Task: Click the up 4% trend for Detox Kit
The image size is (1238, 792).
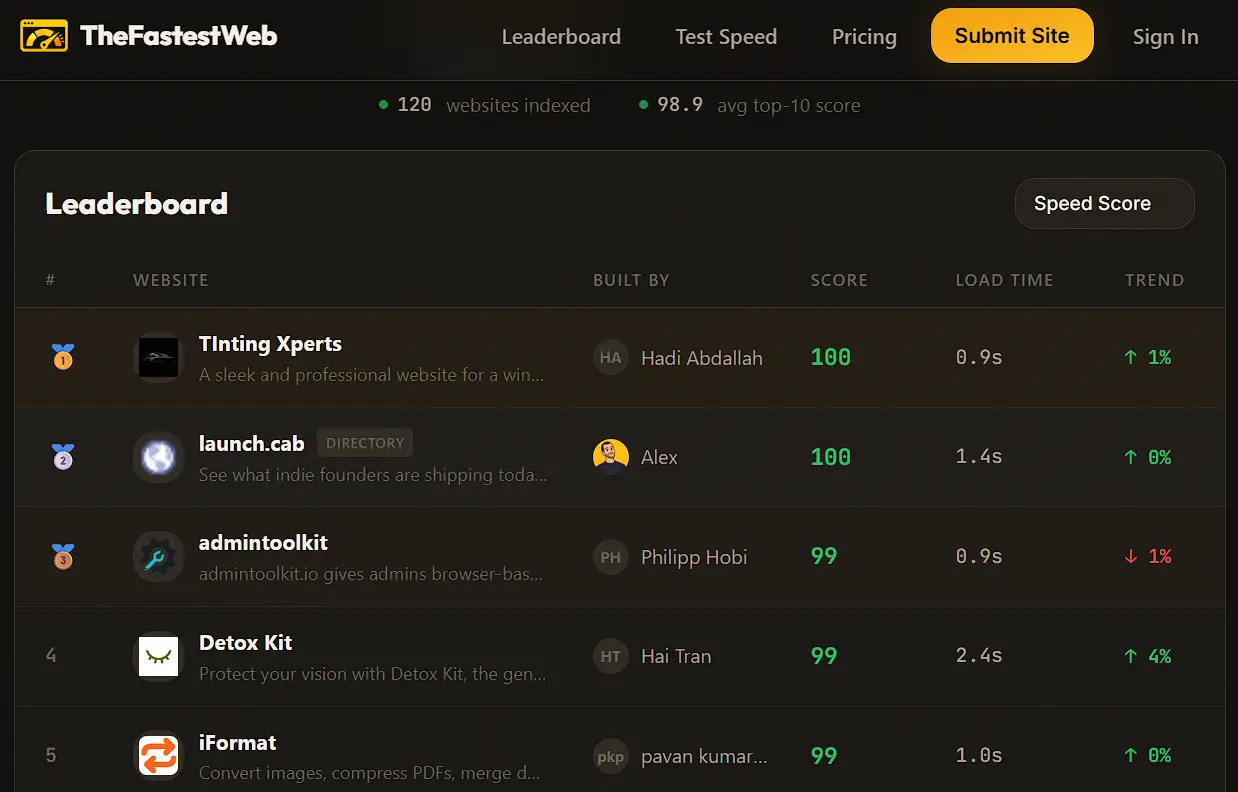Action: pyautogui.click(x=1148, y=656)
